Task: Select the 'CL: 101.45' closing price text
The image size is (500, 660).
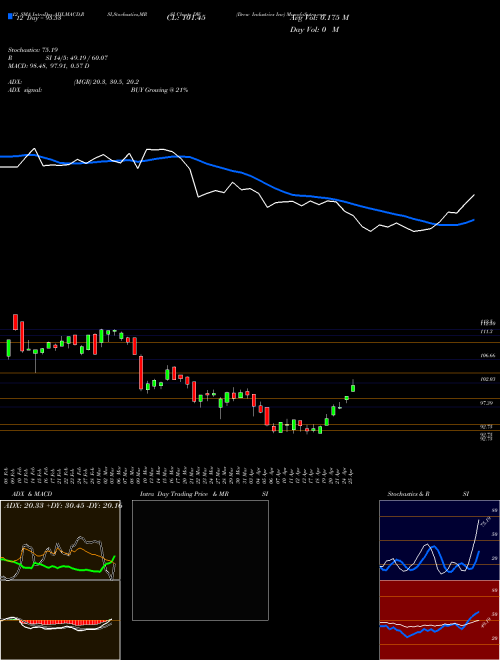Action: point(186,18)
